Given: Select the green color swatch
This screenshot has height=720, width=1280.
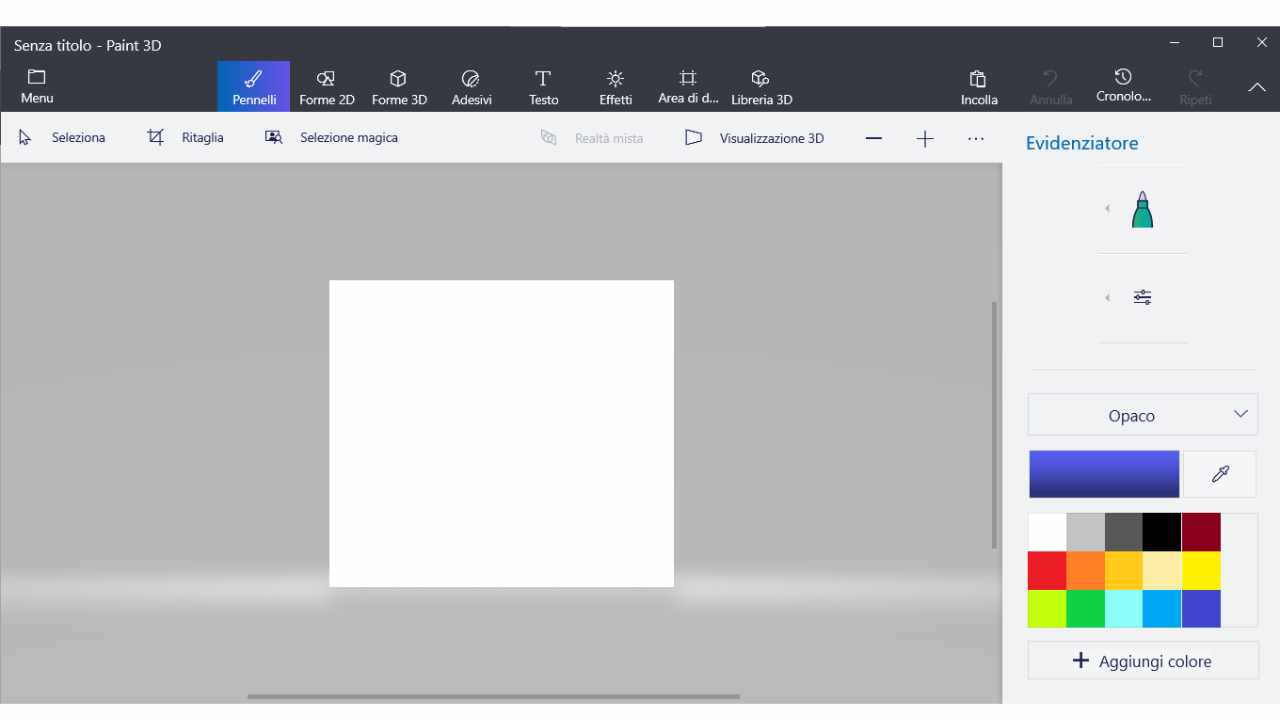Looking at the screenshot, I should pyautogui.click(x=1086, y=609).
